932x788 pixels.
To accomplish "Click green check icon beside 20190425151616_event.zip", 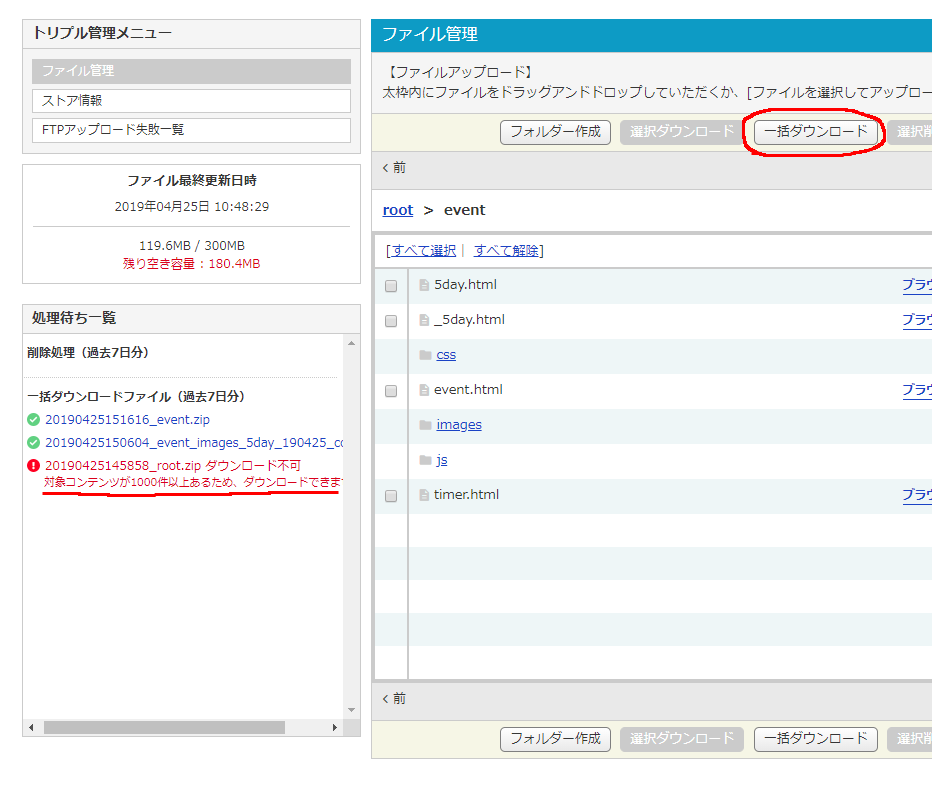I will [x=33, y=420].
